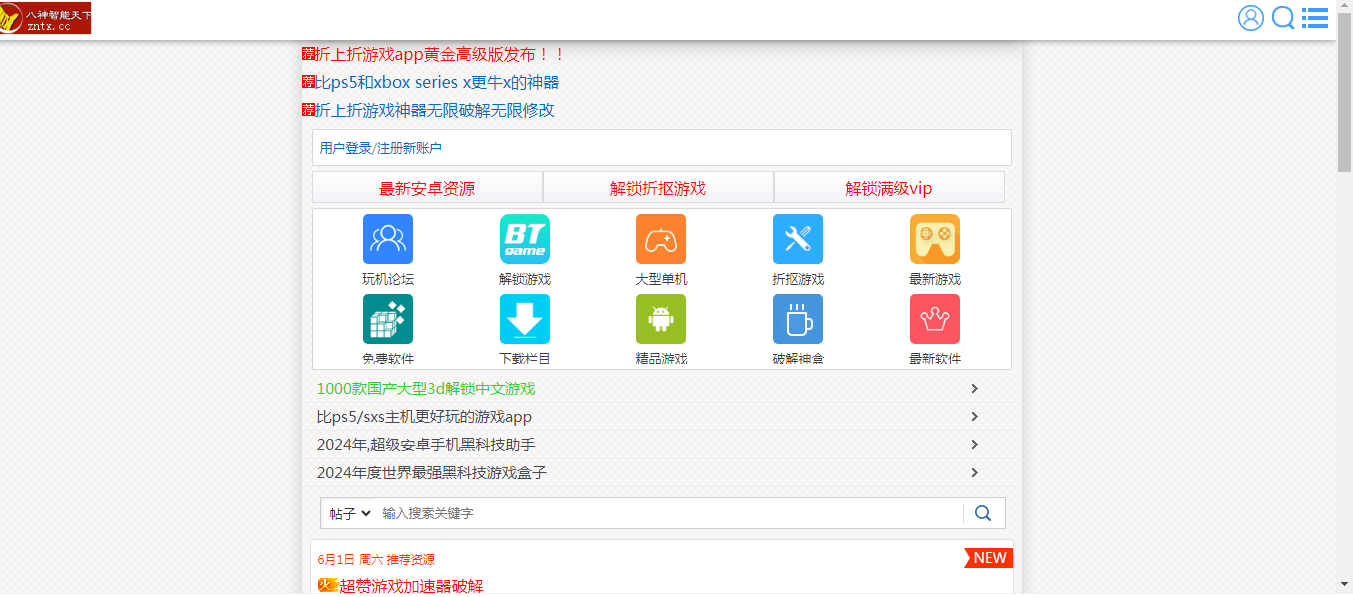Click the 用户登录 login link

click(x=345, y=148)
